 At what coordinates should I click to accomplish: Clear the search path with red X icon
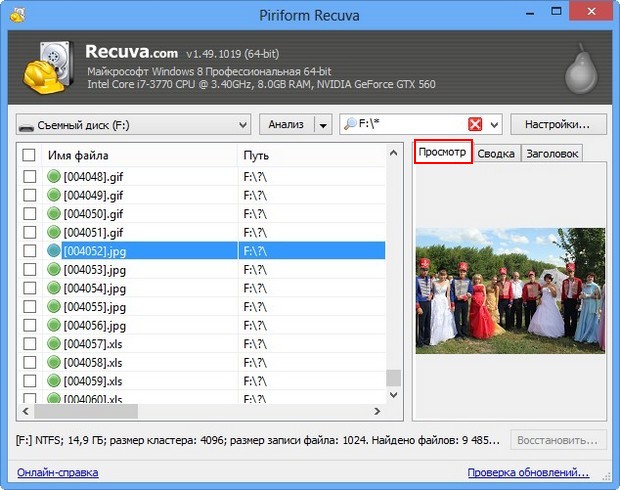coord(475,125)
